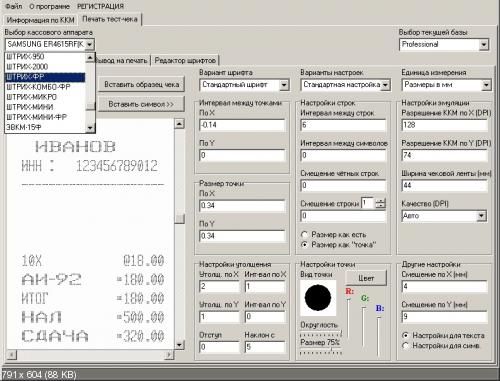Open the Редактор шрифтов tab
The width and height of the screenshot is (500, 381).
click(x=185, y=61)
